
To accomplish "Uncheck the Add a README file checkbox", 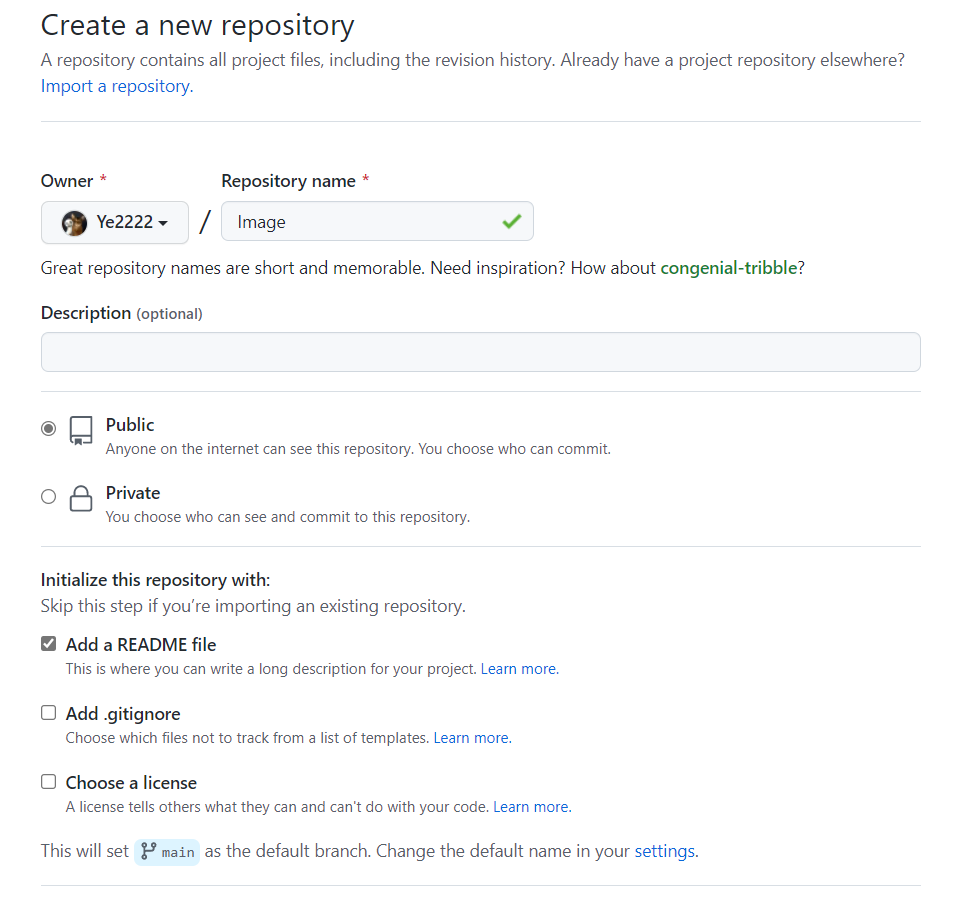I will [x=48, y=644].
